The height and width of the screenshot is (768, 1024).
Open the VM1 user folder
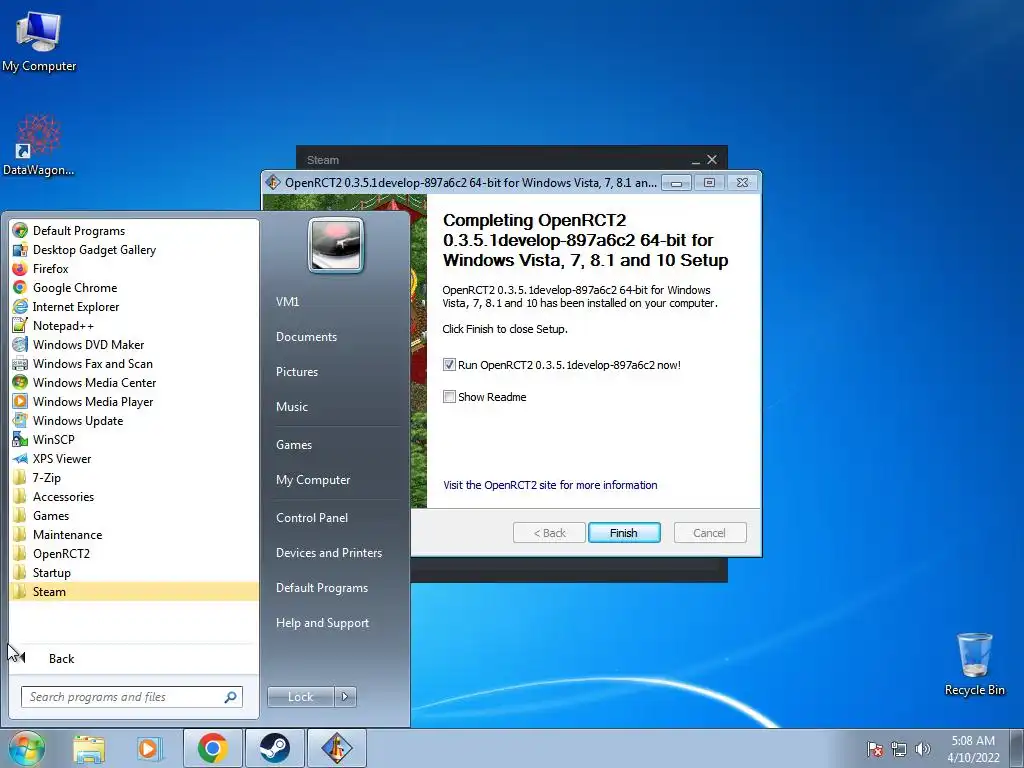287,302
